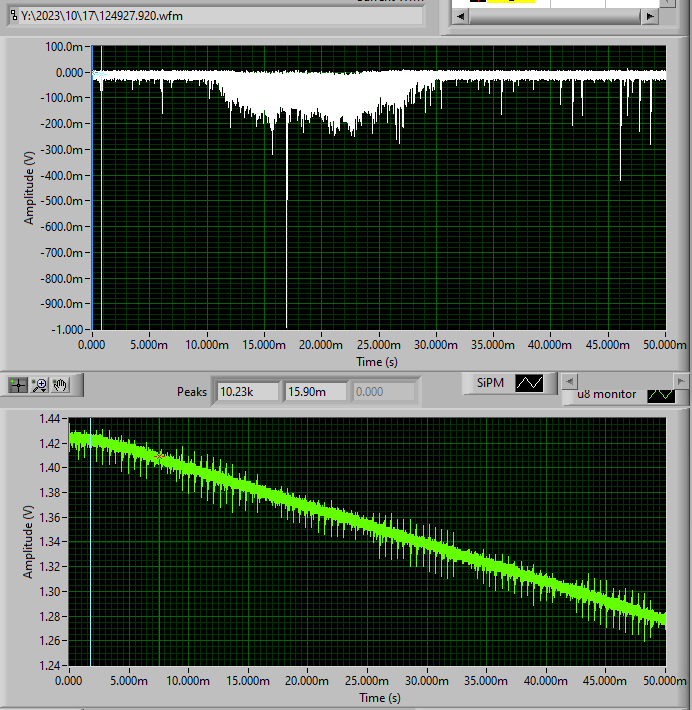Click right arrow of the top horizontal scrollbar

650,17
